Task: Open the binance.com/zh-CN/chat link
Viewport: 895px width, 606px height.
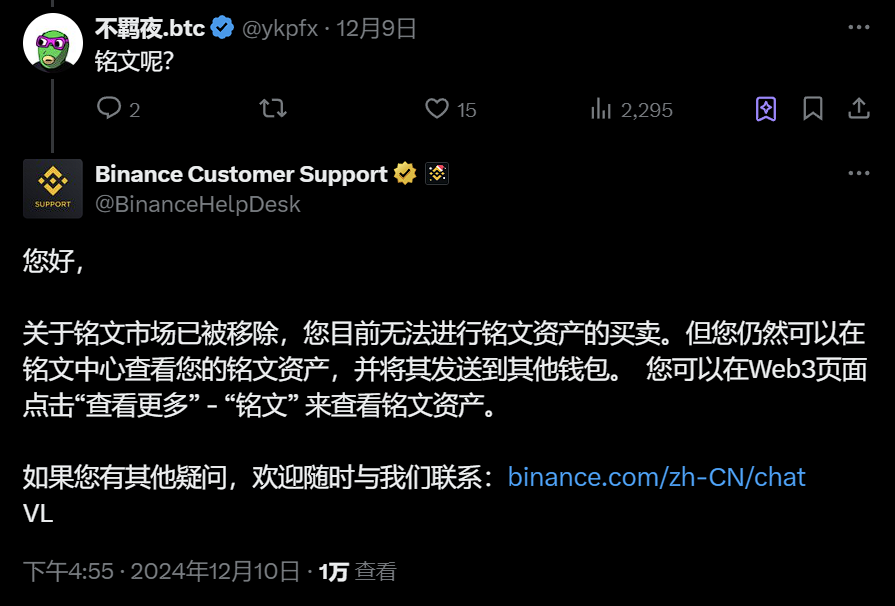Action: point(656,477)
